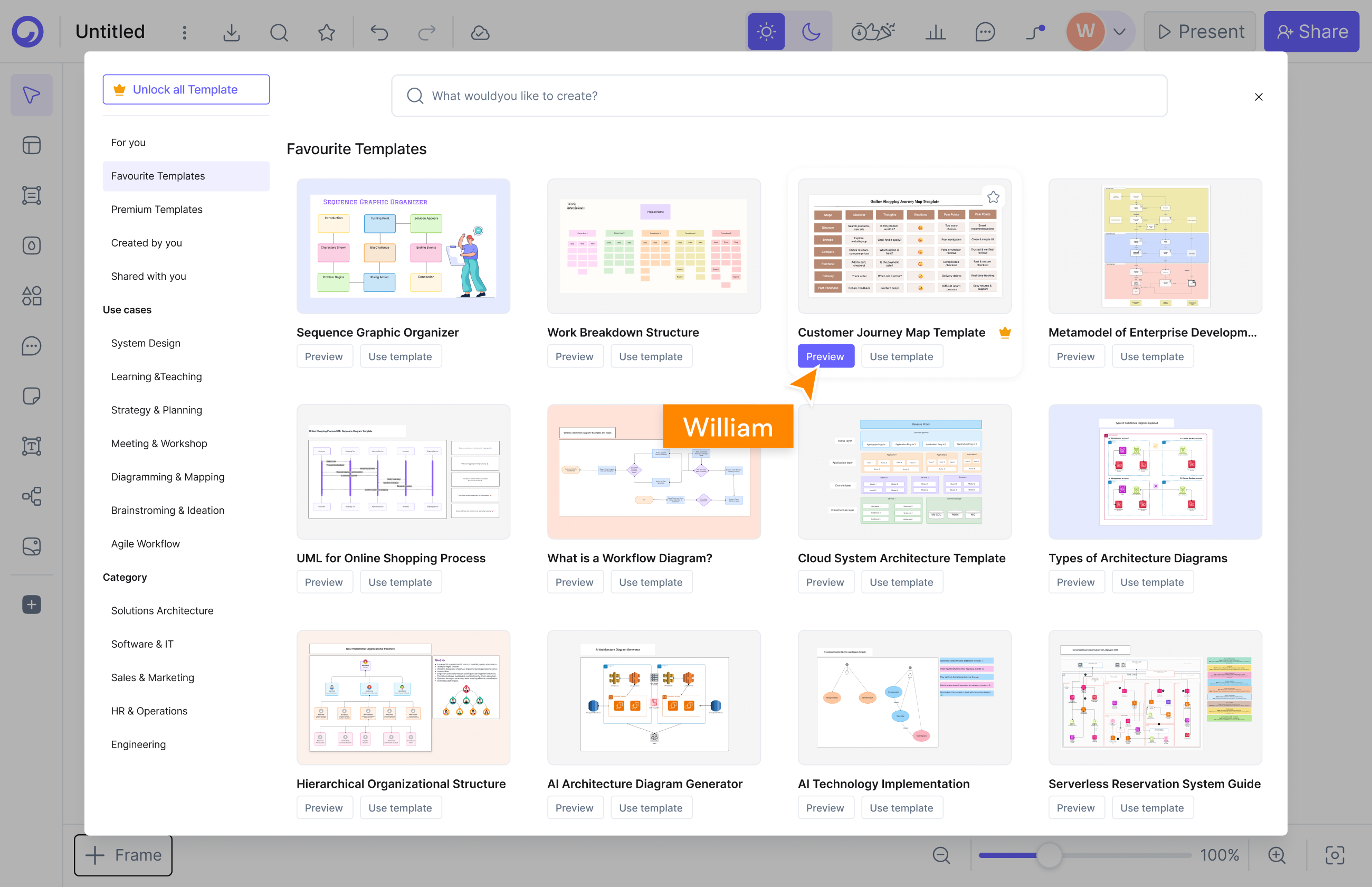Preview the Customer Journey Map Template
Image resolution: width=1372 pixels, height=887 pixels.
tap(826, 356)
